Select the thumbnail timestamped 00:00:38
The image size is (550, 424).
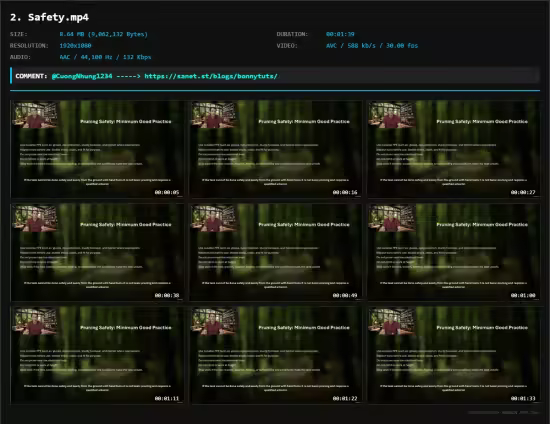97,253
